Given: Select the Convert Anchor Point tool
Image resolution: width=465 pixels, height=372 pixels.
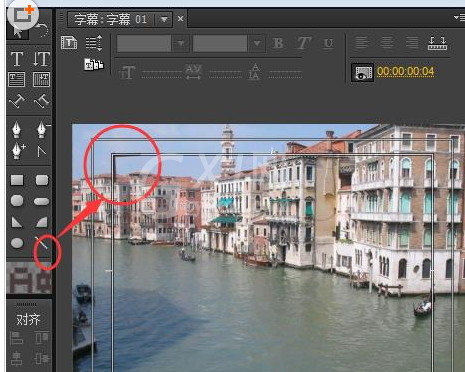Looking at the screenshot, I should (x=42, y=152).
